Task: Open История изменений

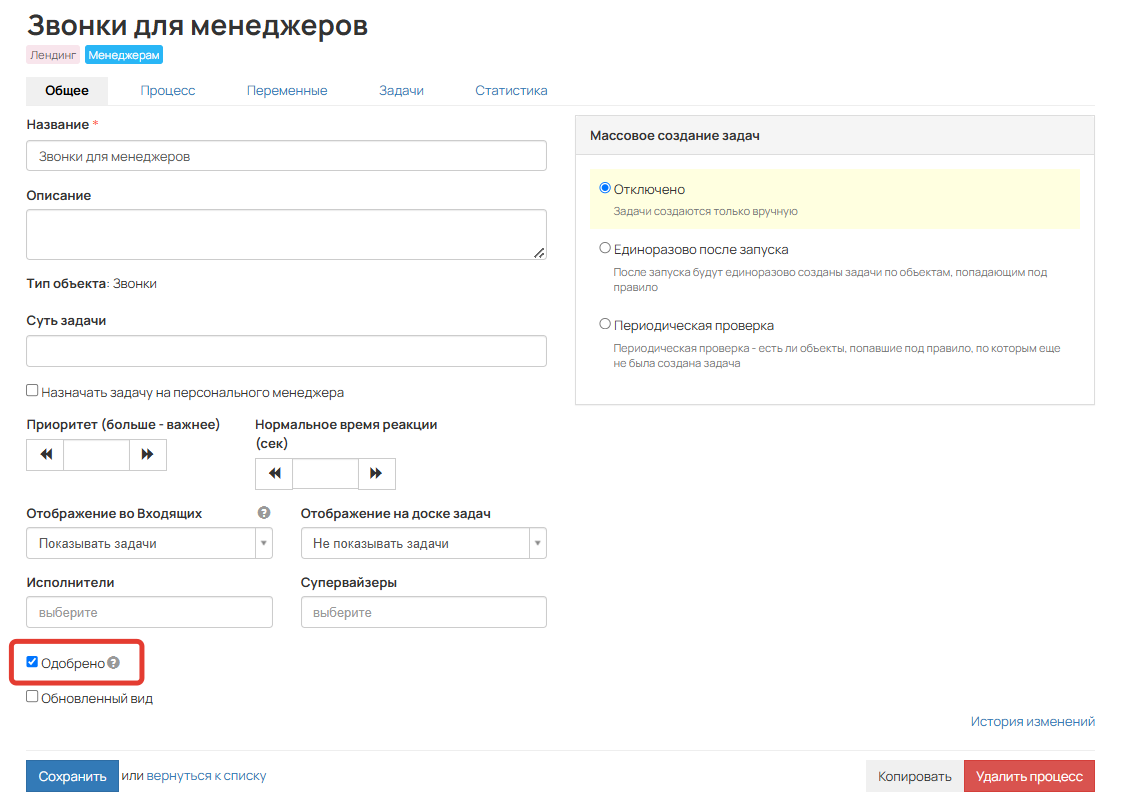Action: (x=1032, y=720)
